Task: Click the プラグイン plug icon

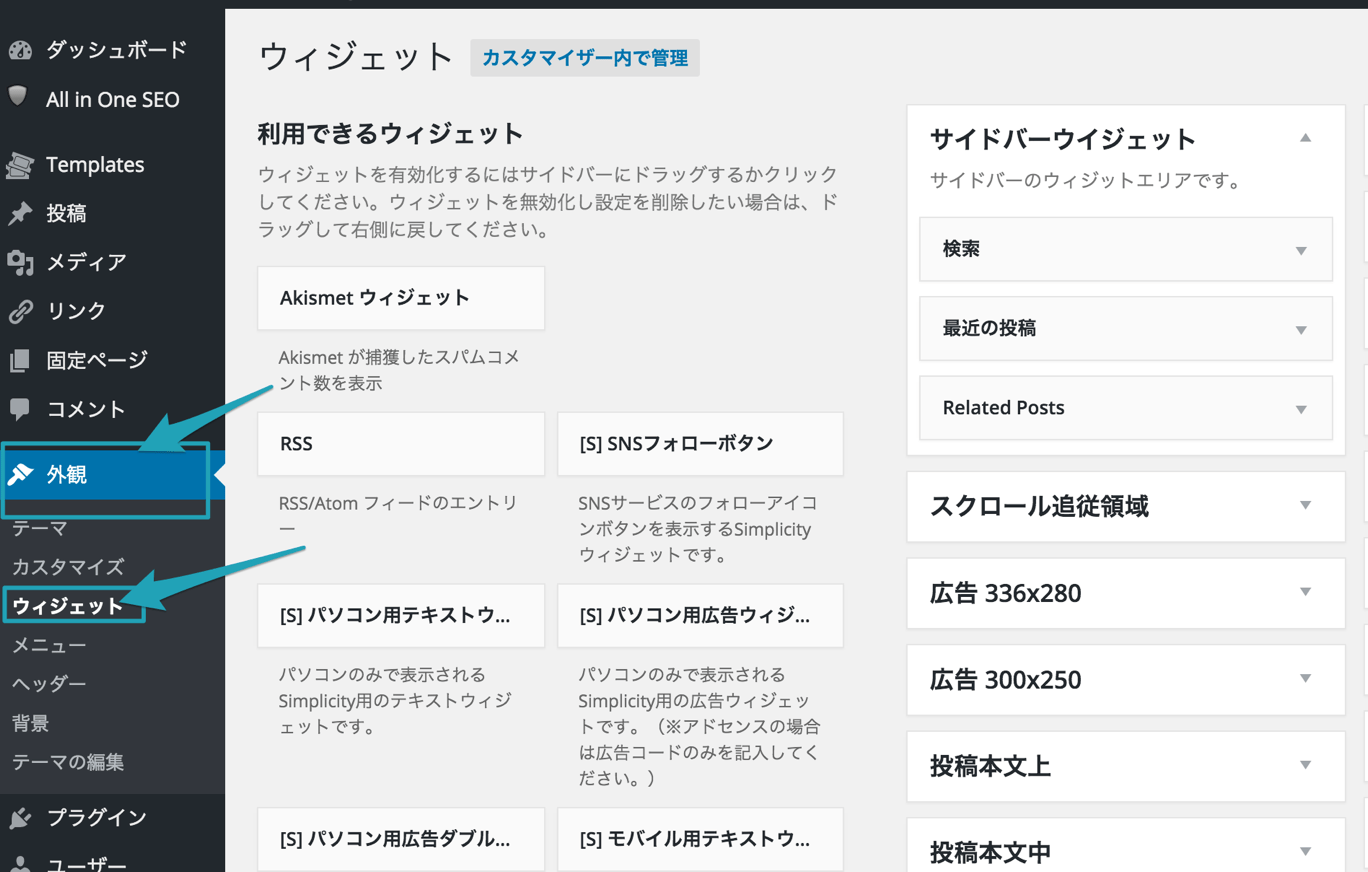Action: click(x=20, y=818)
